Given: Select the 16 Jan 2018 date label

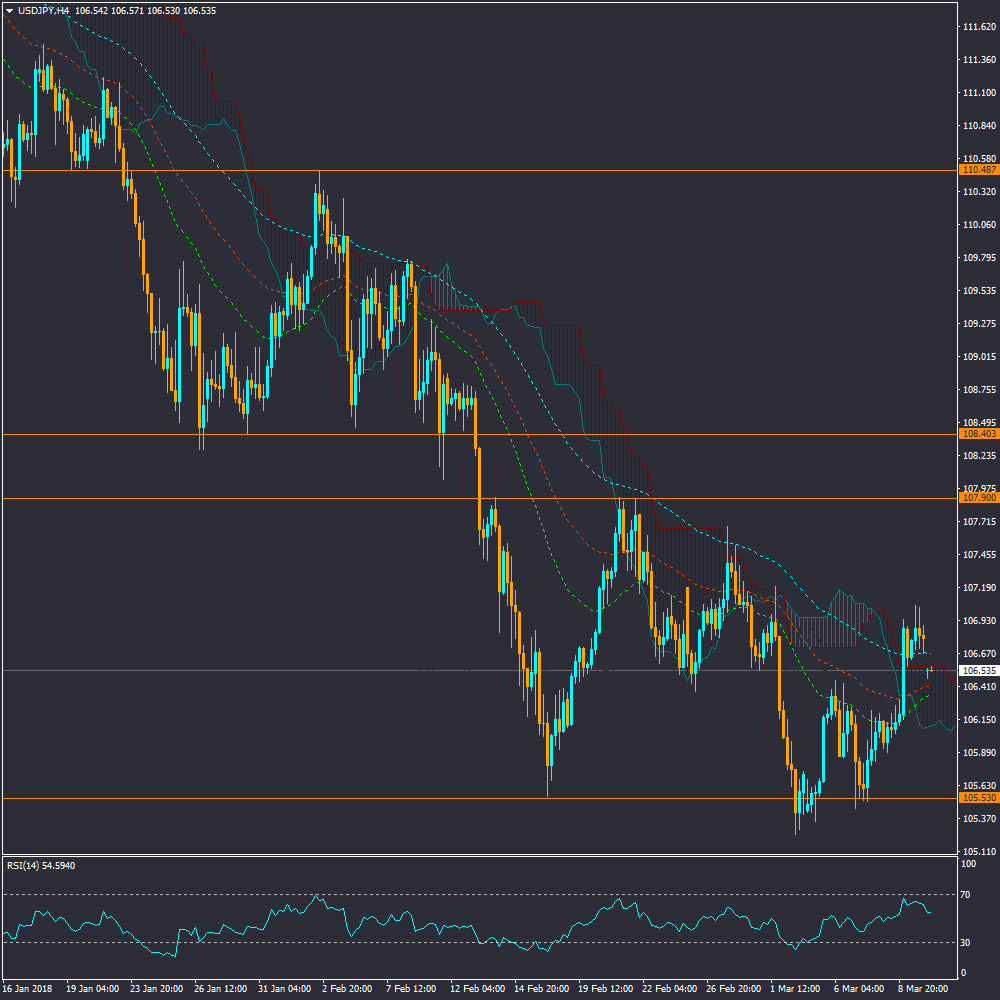Looking at the screenshot, I should (30, 988).
